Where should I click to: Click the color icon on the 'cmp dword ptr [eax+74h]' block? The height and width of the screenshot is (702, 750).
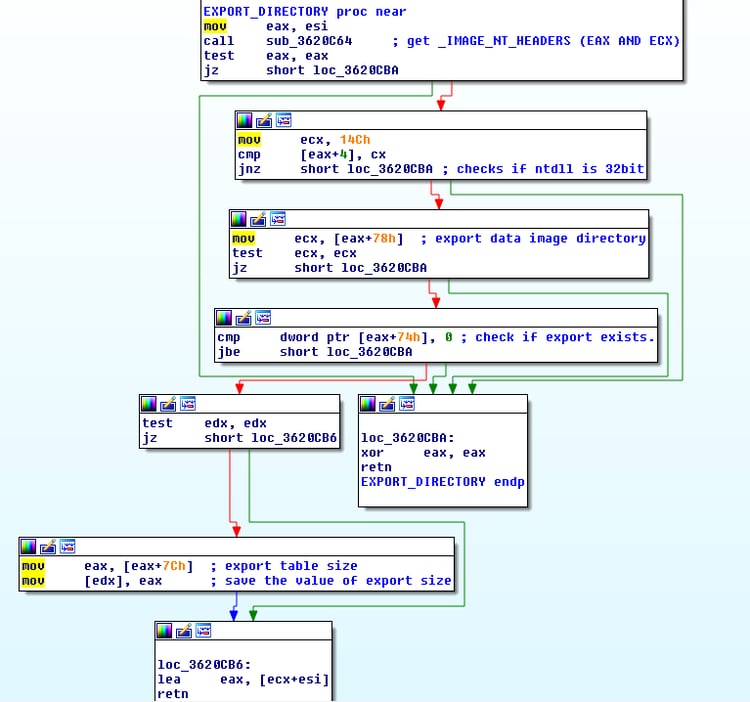coord(224,317)
